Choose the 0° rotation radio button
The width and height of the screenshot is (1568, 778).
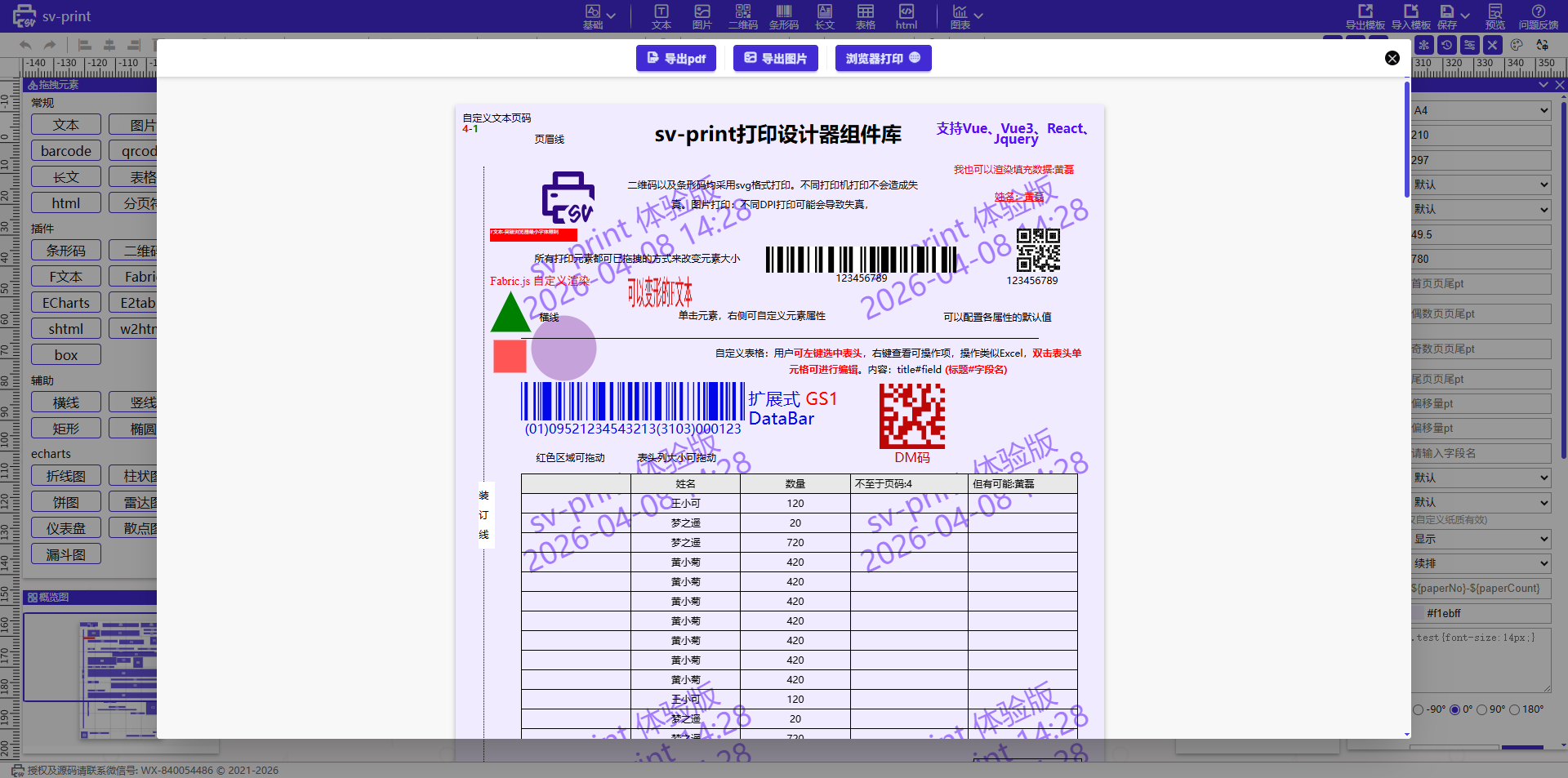[1454, 710]
